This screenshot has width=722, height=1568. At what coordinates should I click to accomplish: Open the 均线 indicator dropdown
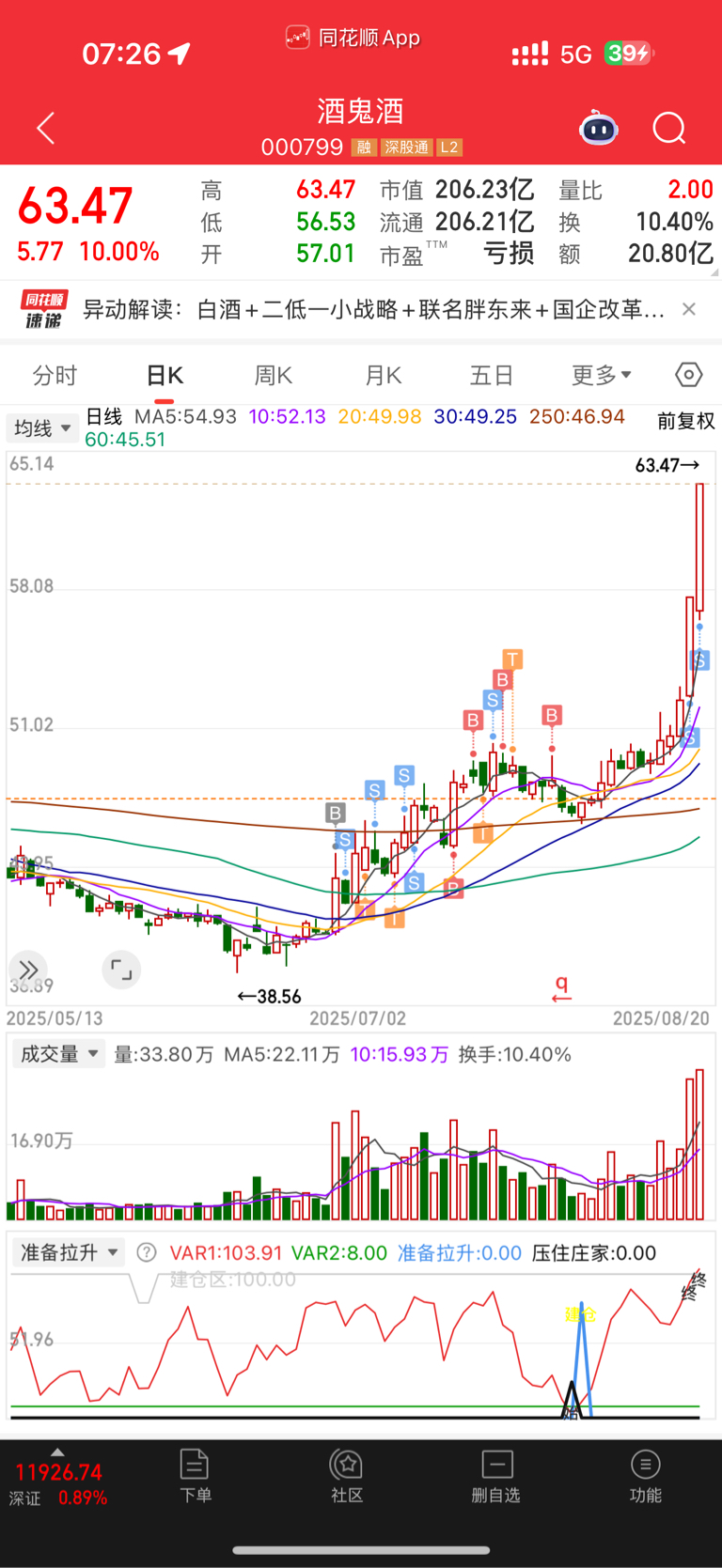(x=42, y=428)
